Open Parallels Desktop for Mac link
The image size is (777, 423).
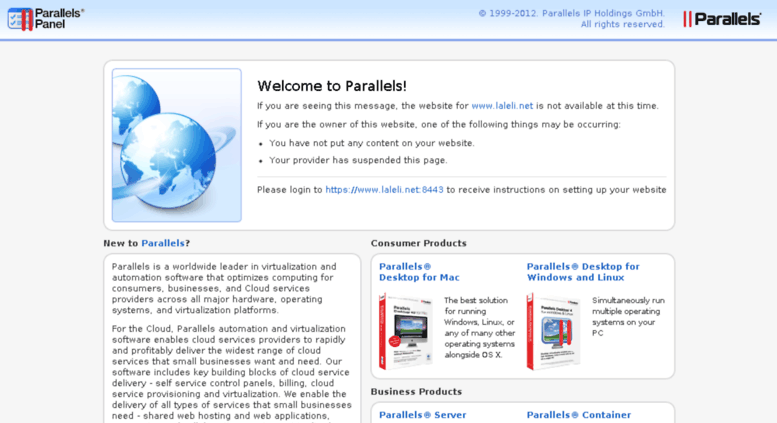(x=419, y=272)
